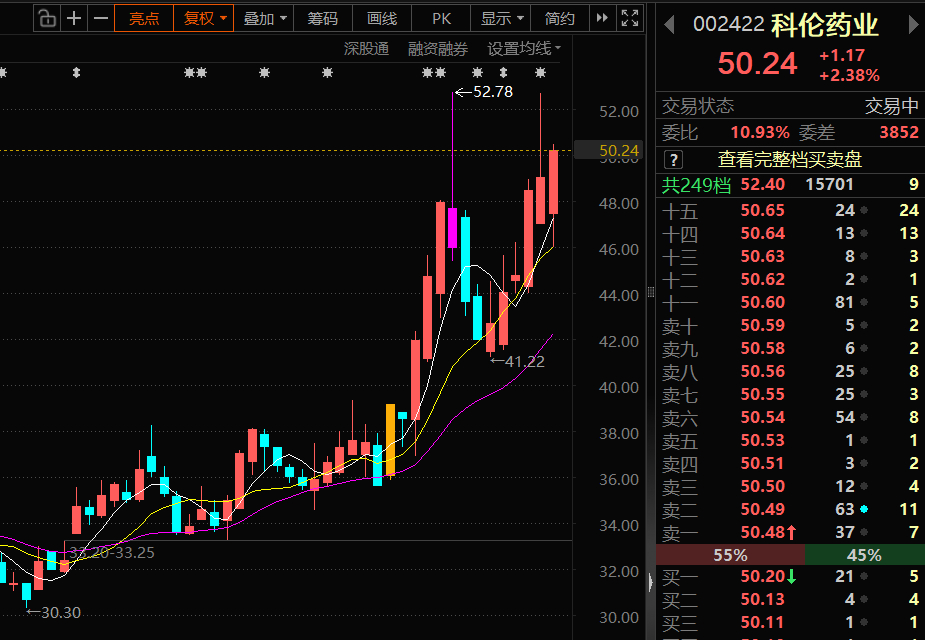Open the 复权 dropdown
The image size is (925, 640).
click(x=204, y=18)
